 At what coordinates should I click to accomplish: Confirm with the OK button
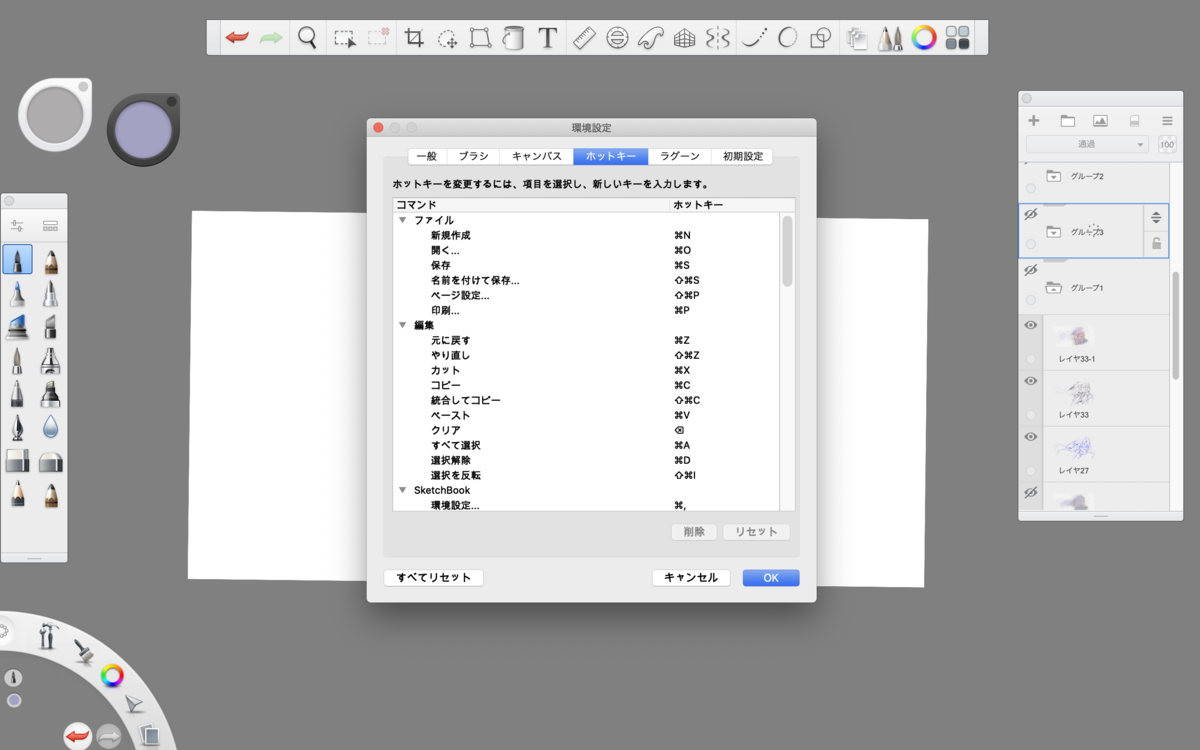coord(771,578)
